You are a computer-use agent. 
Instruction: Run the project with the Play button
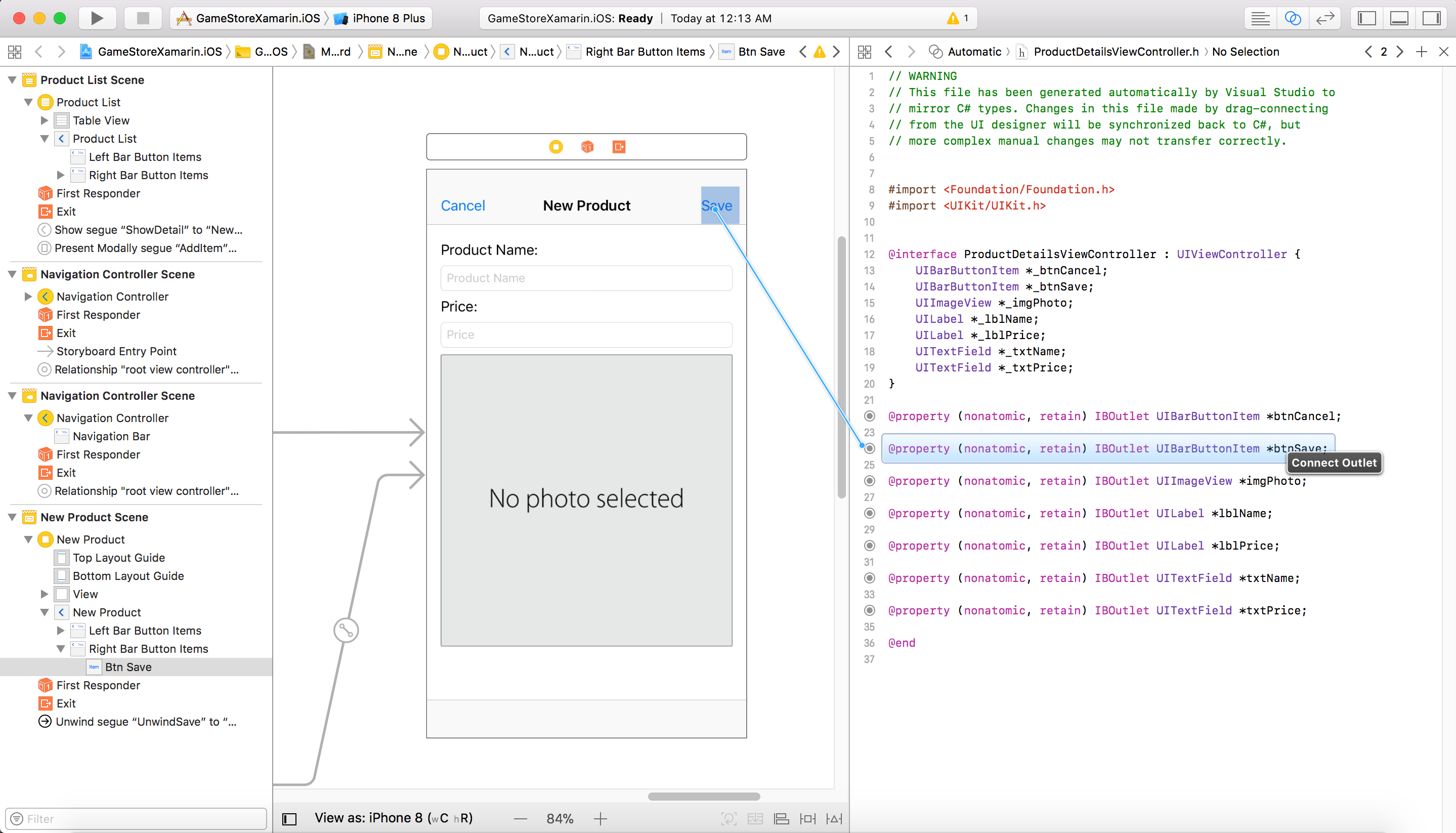click(97, 18)
